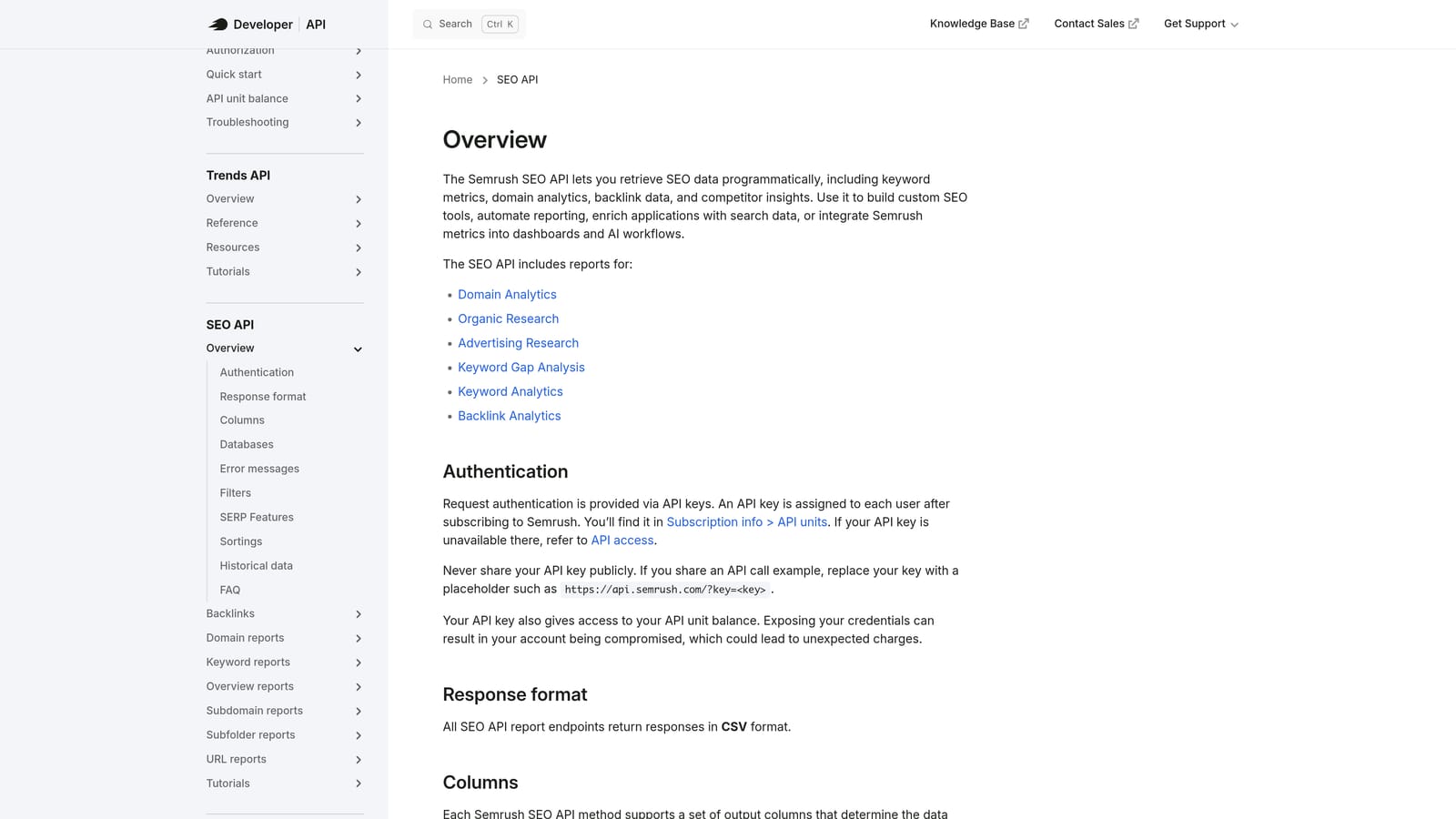Open SEO API Tutorials item

(228, 784)
